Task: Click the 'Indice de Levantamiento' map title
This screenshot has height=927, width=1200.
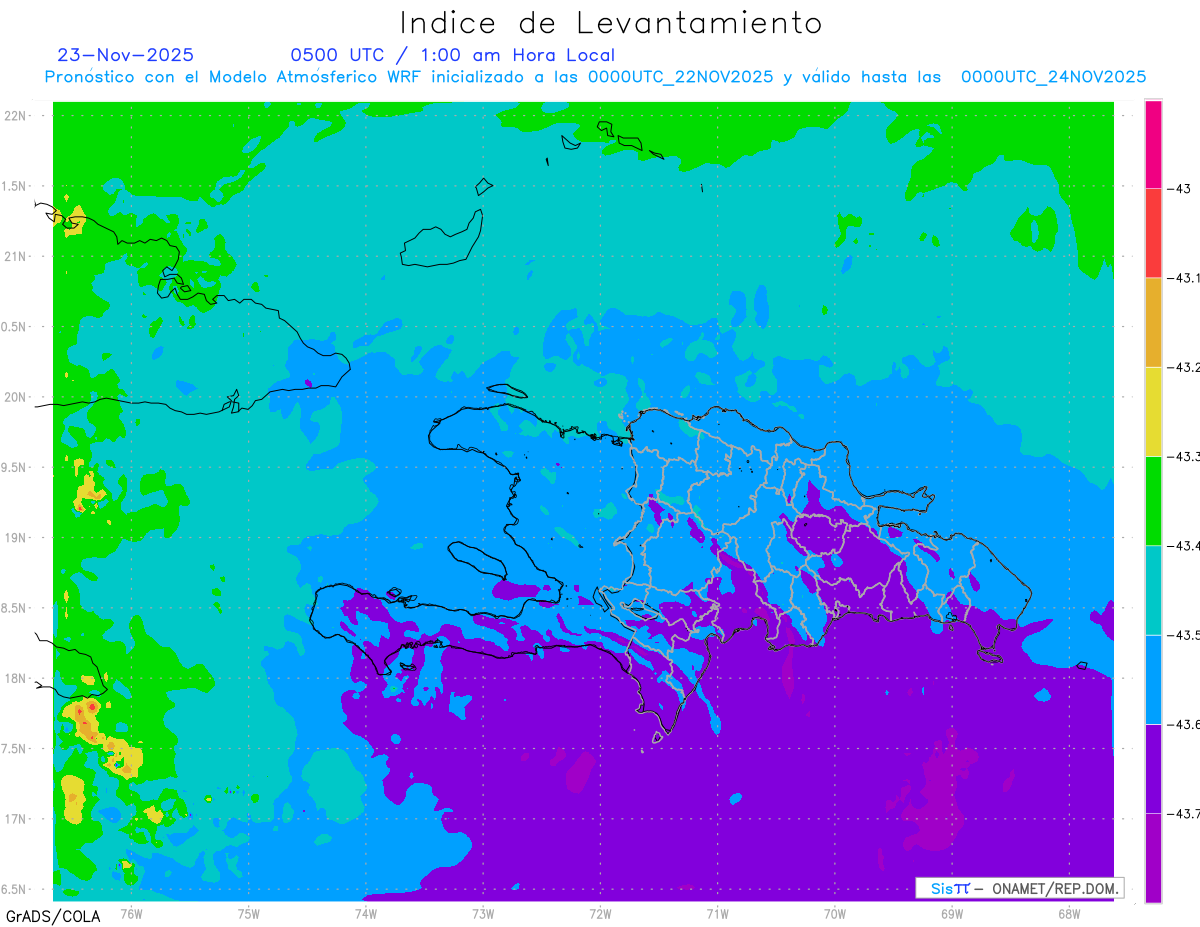Action: (611, 23)
